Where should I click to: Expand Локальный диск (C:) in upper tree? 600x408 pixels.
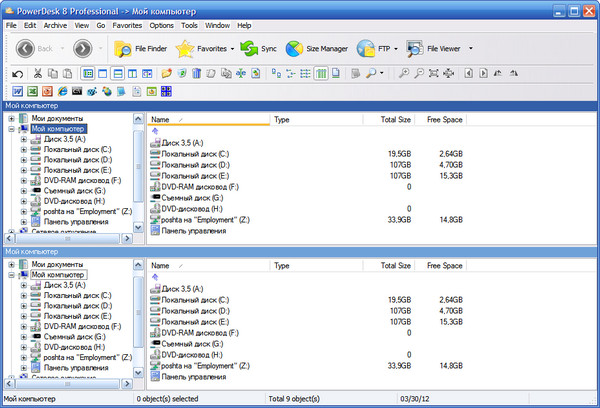coord(23,150)
